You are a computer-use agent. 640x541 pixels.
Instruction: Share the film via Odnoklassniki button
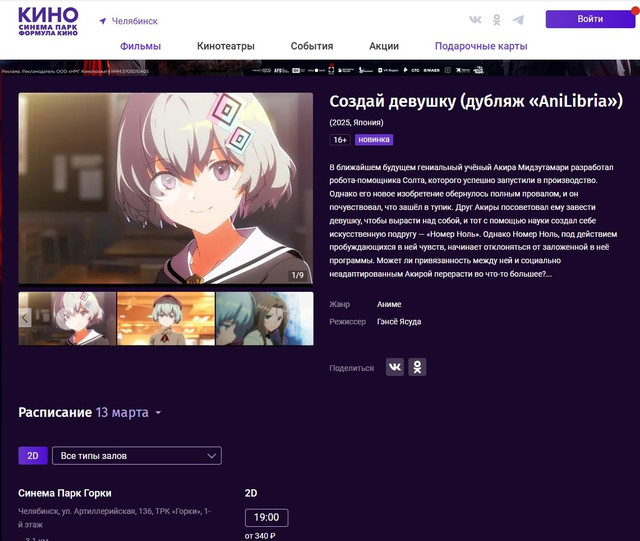point(417,367)
